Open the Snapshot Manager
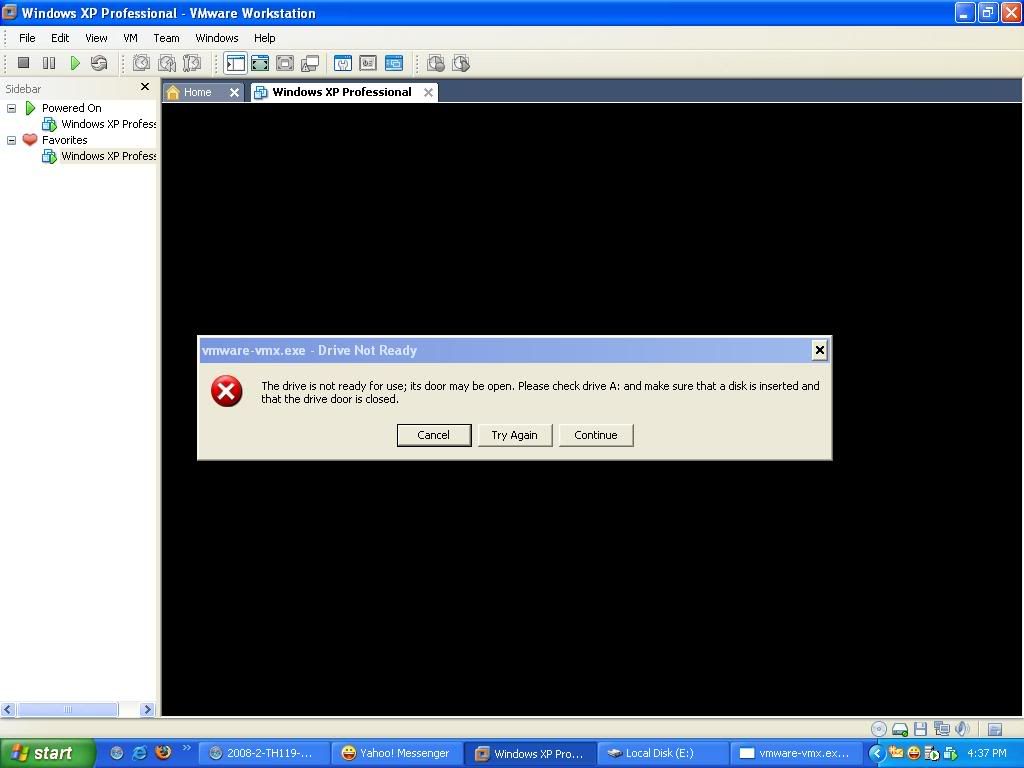 point(192,63)
